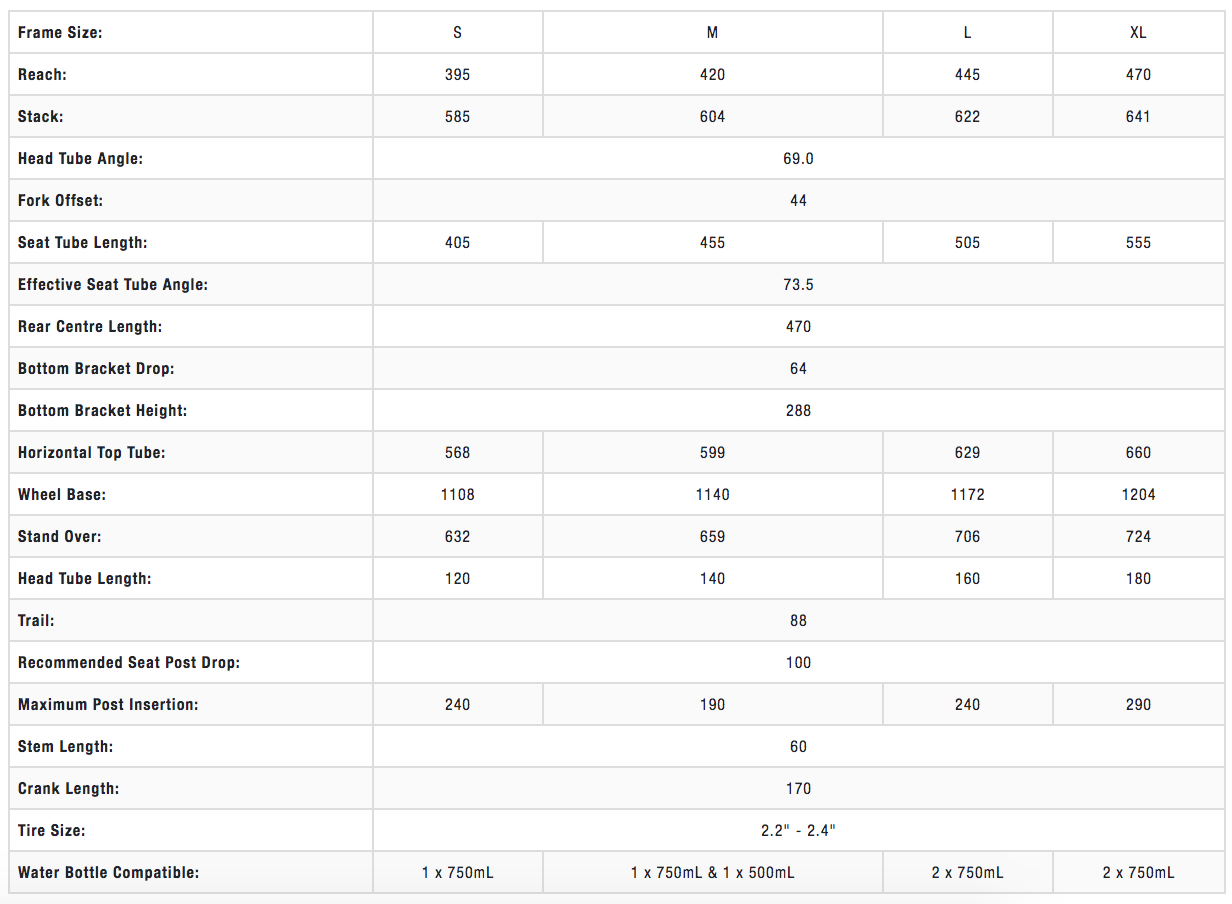The width and height of the screenshot is (1232, 904).
Task: Select the M frame size column header
Action: click(712, 33)
